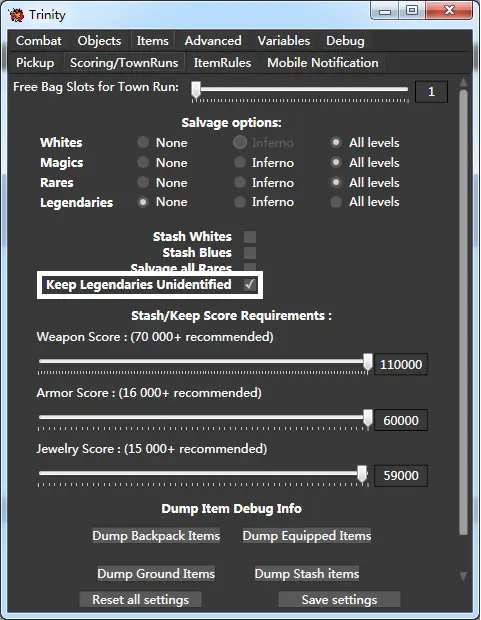481x620 pixels.
Task: Minimize the Trinity window
Action: 384,11
